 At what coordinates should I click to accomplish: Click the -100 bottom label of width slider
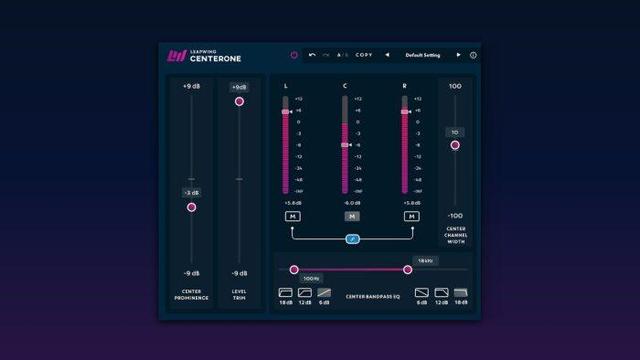(455, 216)
